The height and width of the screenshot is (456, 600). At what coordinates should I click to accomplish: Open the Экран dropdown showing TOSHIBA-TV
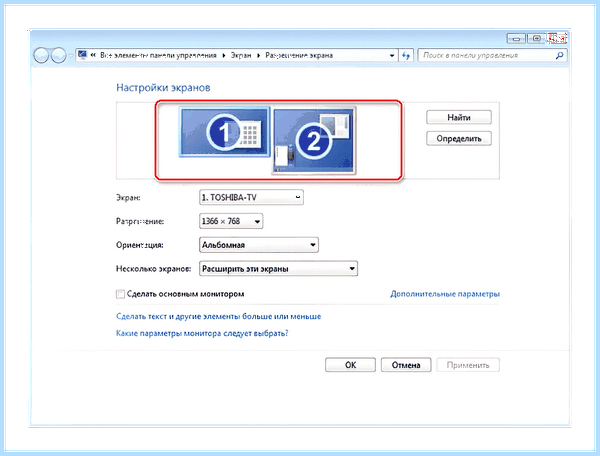coord(251,197)
